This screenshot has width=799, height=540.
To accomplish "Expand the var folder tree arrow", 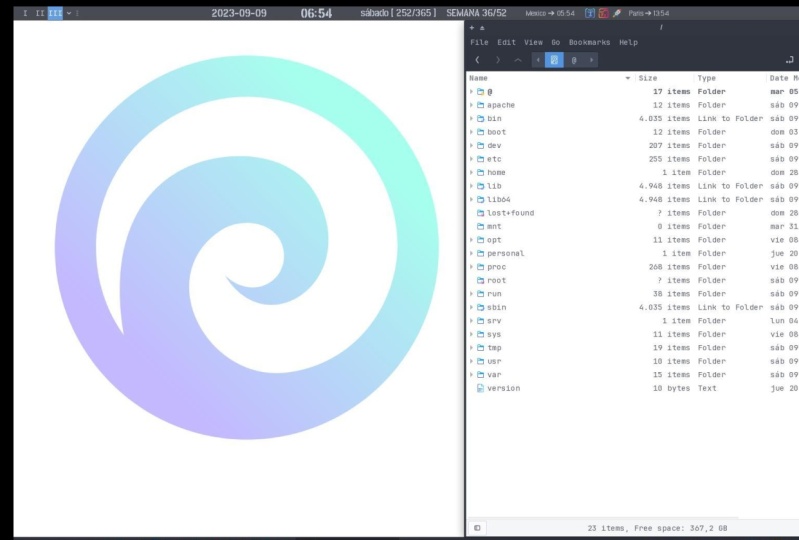I will point(471,374).
